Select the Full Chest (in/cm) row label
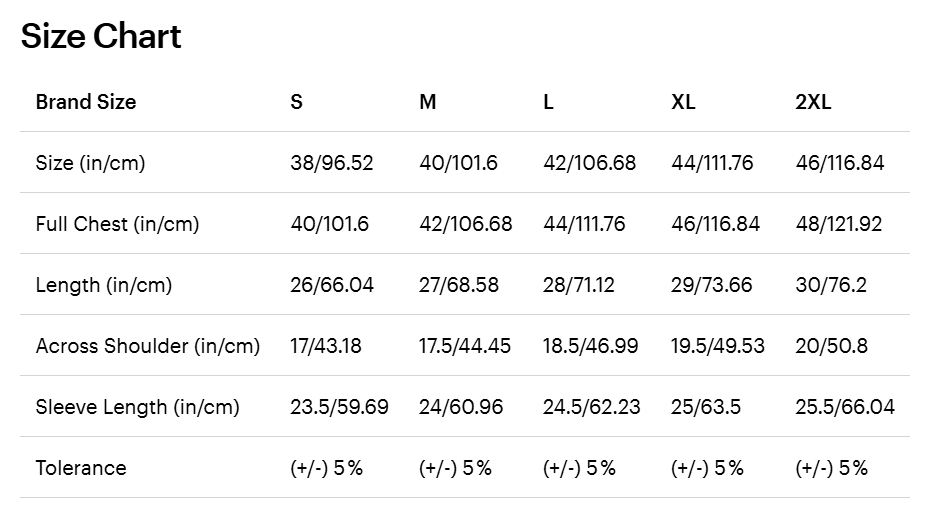This screenshot has width=938, height=530. click(117, 224)
